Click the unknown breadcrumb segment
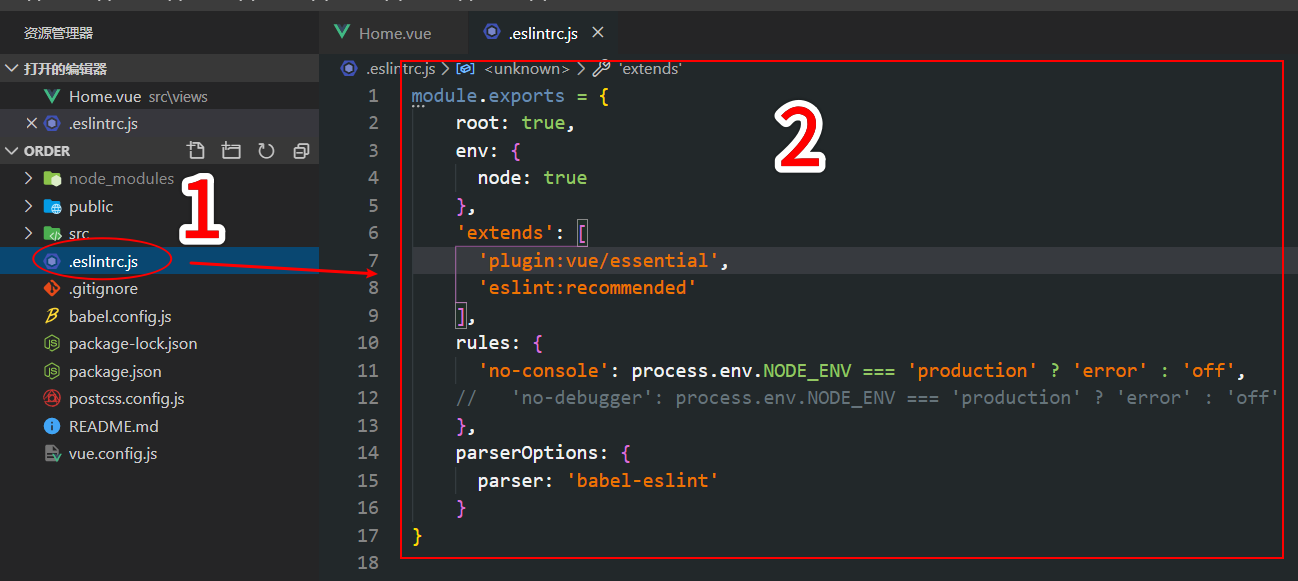 point(527,69)
